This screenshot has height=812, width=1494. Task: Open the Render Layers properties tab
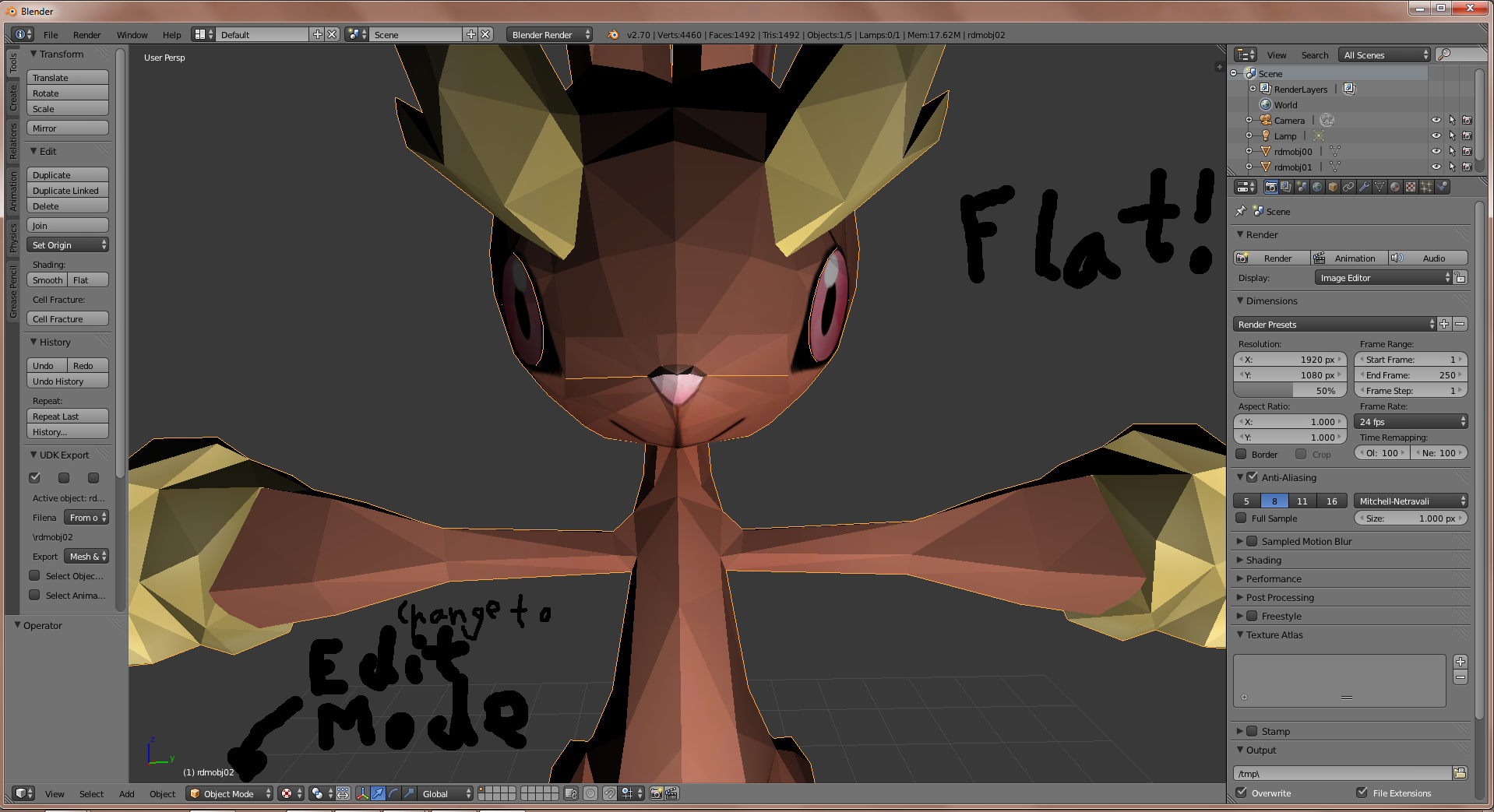click(1286, 187)
